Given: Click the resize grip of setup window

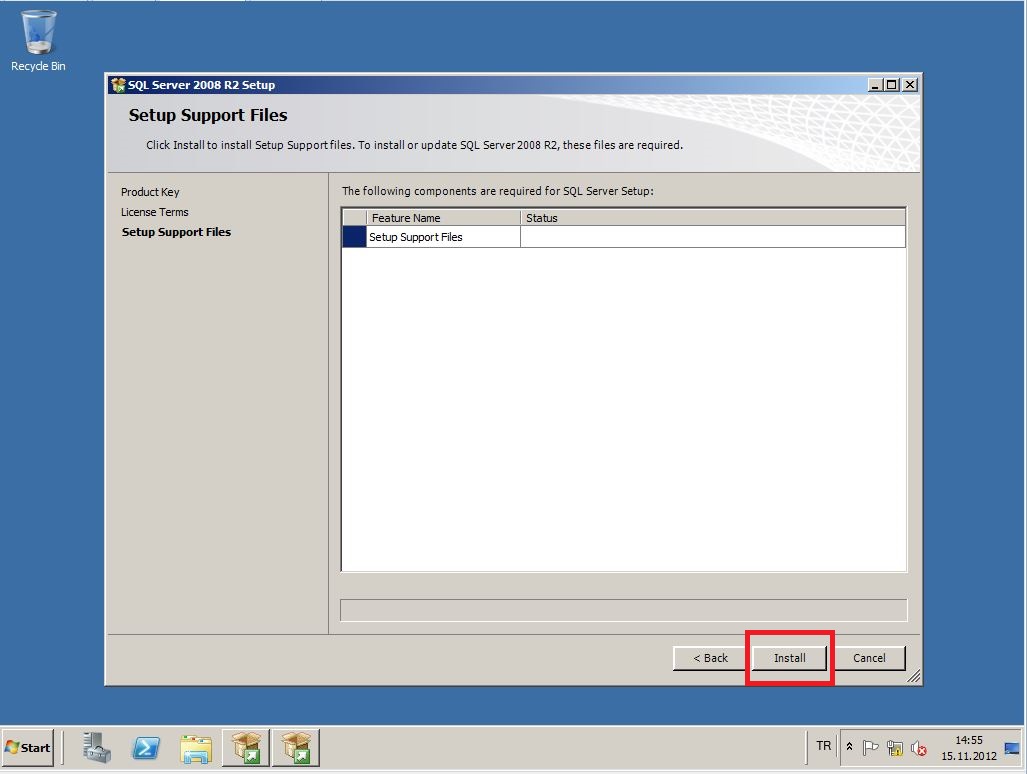Looking at the screenshot, I should tap(914, 676).
